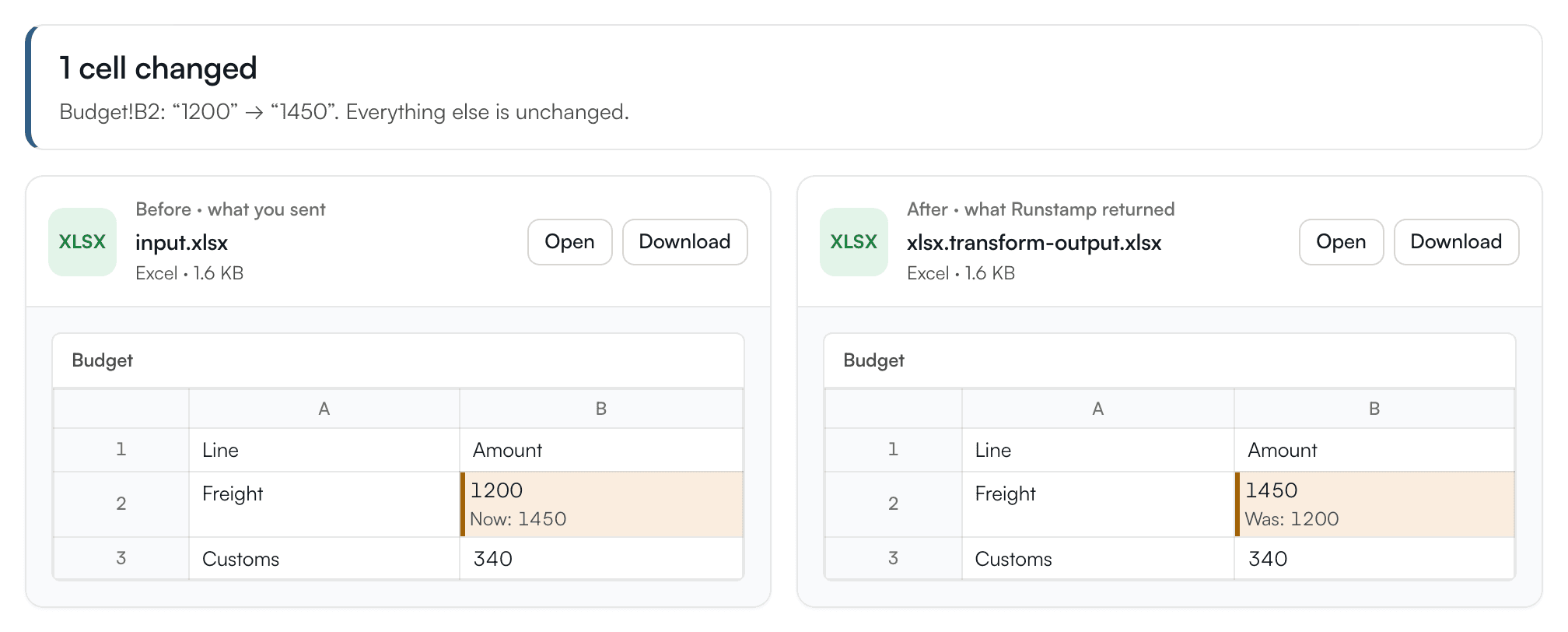
Task: Click the 'Line' cell in the Before sheet
Action: [324, 450]
